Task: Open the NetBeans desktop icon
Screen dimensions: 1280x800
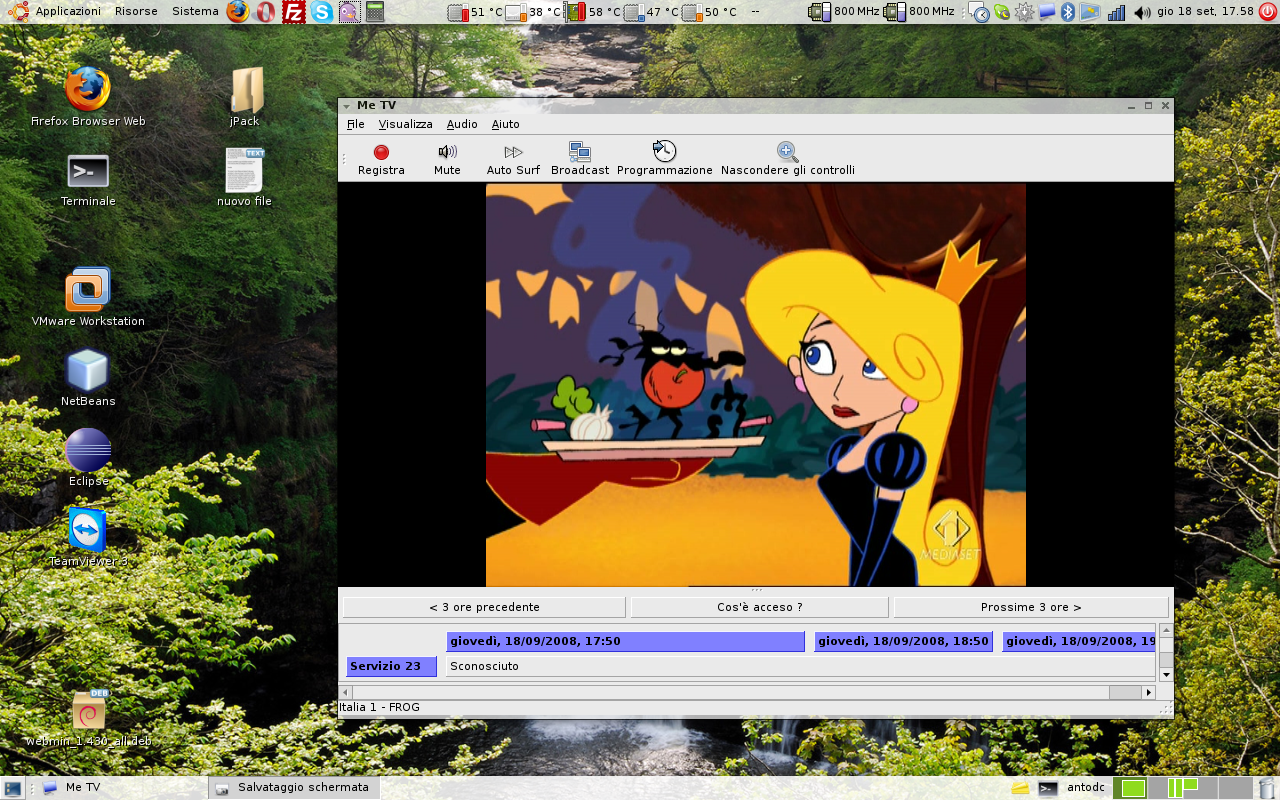Action: click(88, 371)
